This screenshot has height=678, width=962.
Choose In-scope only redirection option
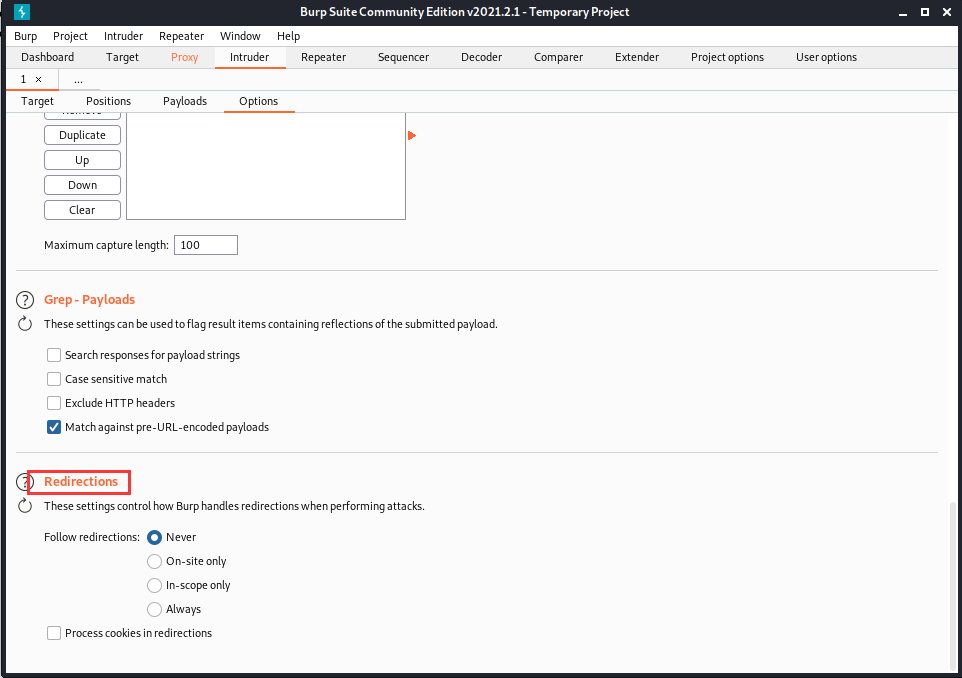pyautogui.click(x=155, y=585)
